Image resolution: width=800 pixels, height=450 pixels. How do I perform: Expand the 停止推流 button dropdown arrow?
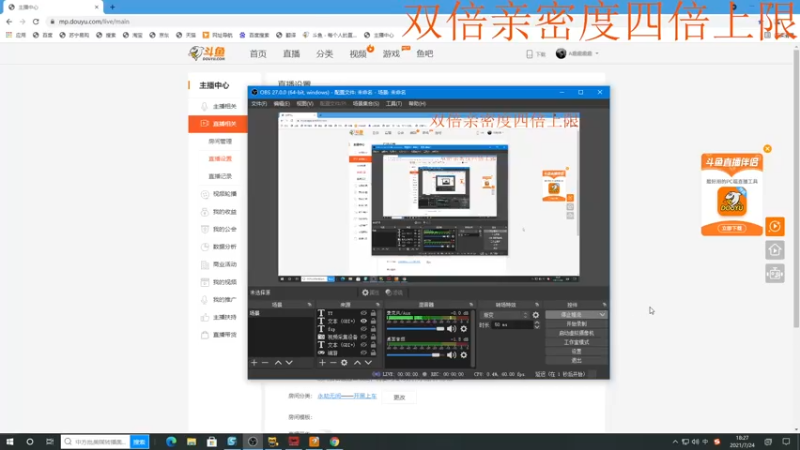tap(602, 315)
